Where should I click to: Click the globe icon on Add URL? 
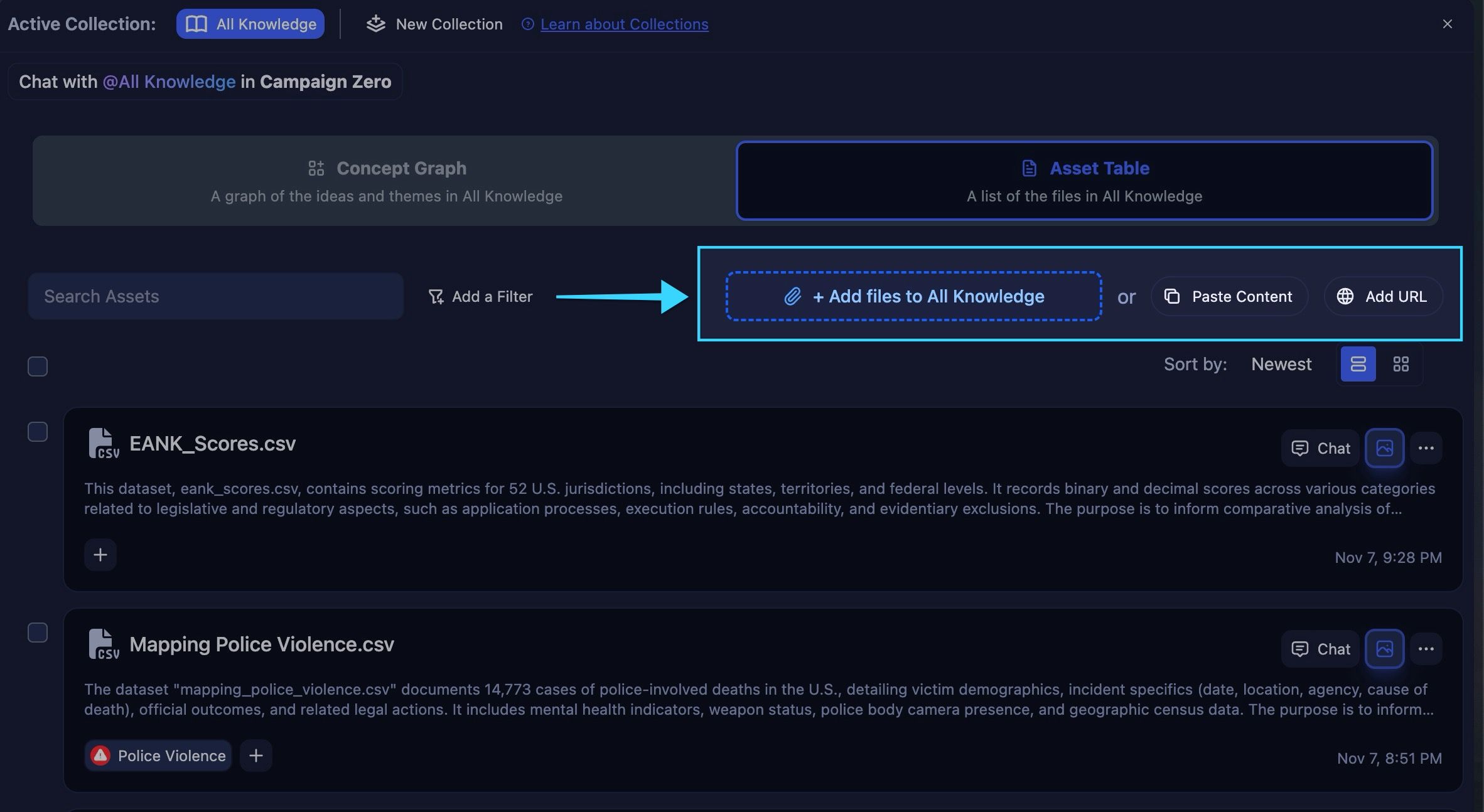coord(1345,296)
